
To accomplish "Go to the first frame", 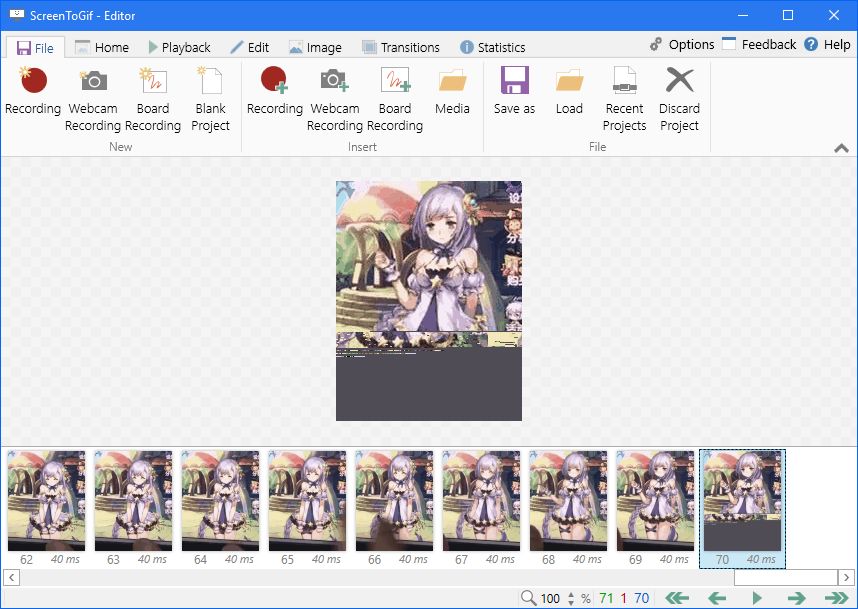I will click(677, 598).
